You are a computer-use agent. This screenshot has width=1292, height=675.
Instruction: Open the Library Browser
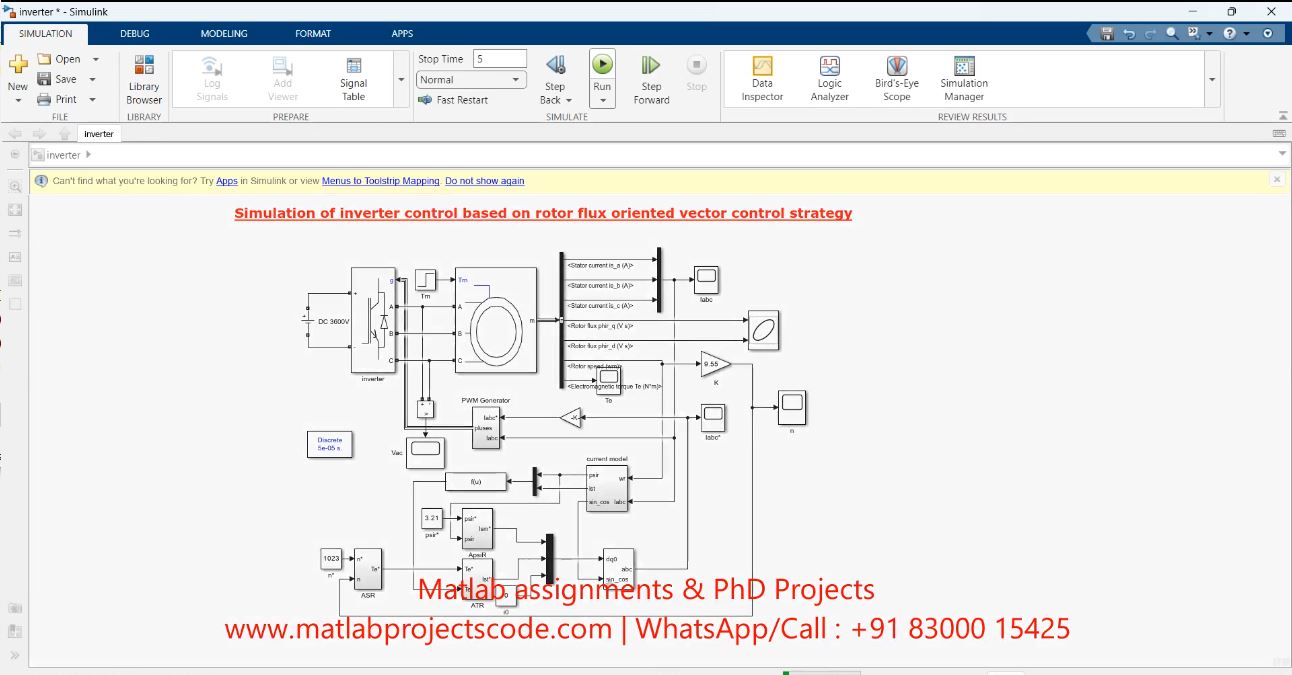click(144, 80)
